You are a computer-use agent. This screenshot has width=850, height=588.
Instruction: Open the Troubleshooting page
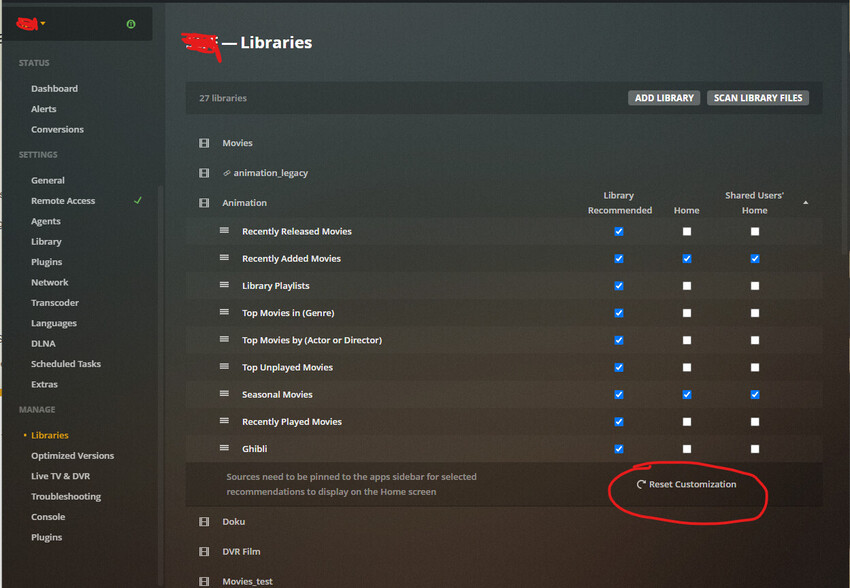pyautogui.click(x=66, y=496)
